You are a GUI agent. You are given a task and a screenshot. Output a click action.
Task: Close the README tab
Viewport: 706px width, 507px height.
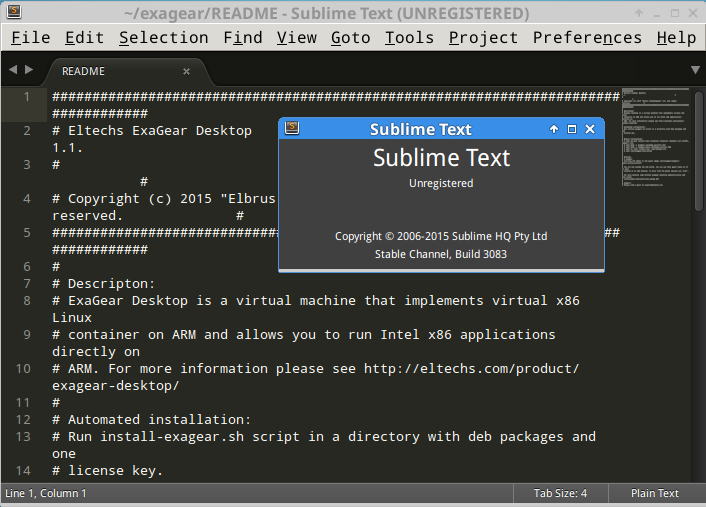coord(186,72)
